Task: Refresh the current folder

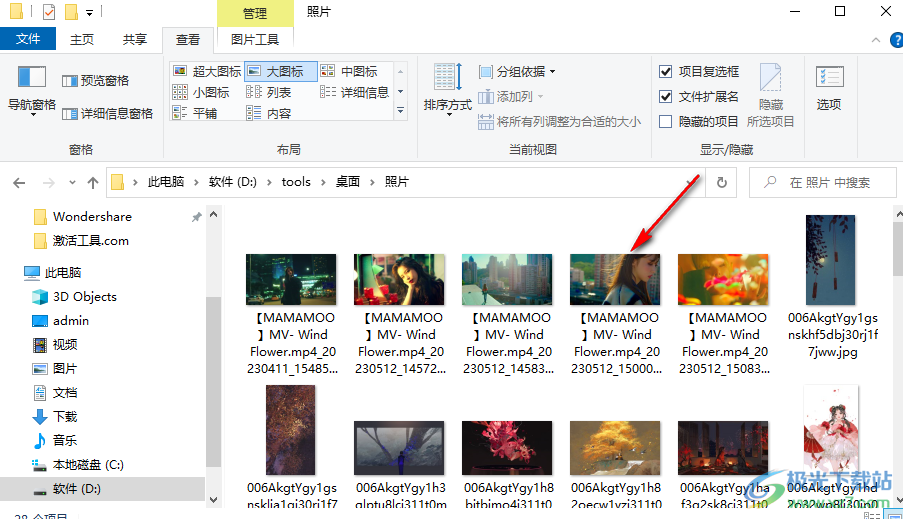Action: pyautogui.click(x=722, y=183)
